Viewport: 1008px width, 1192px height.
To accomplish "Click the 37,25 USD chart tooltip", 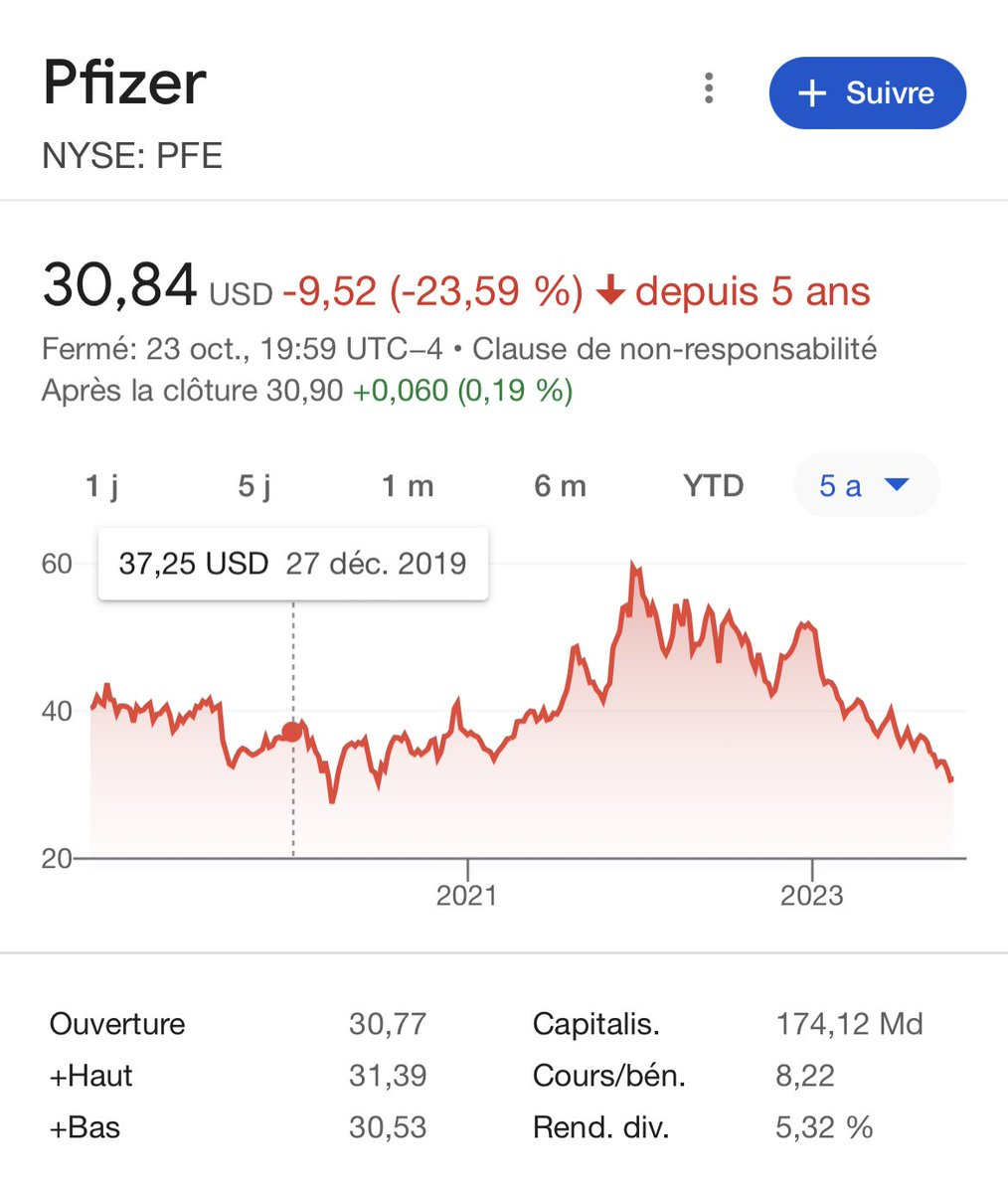I will click(292, 564).
